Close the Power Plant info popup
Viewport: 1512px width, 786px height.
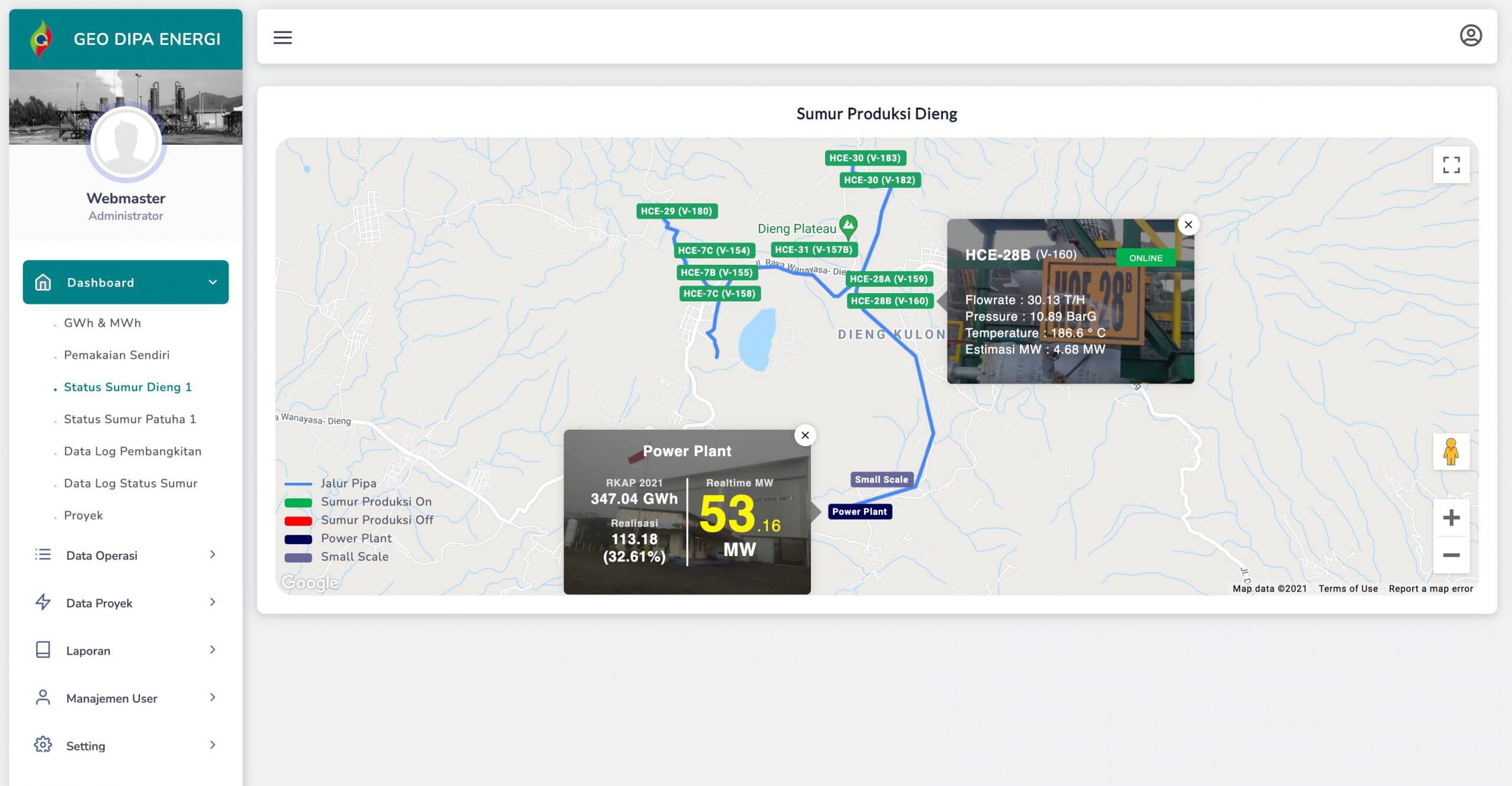805,436
